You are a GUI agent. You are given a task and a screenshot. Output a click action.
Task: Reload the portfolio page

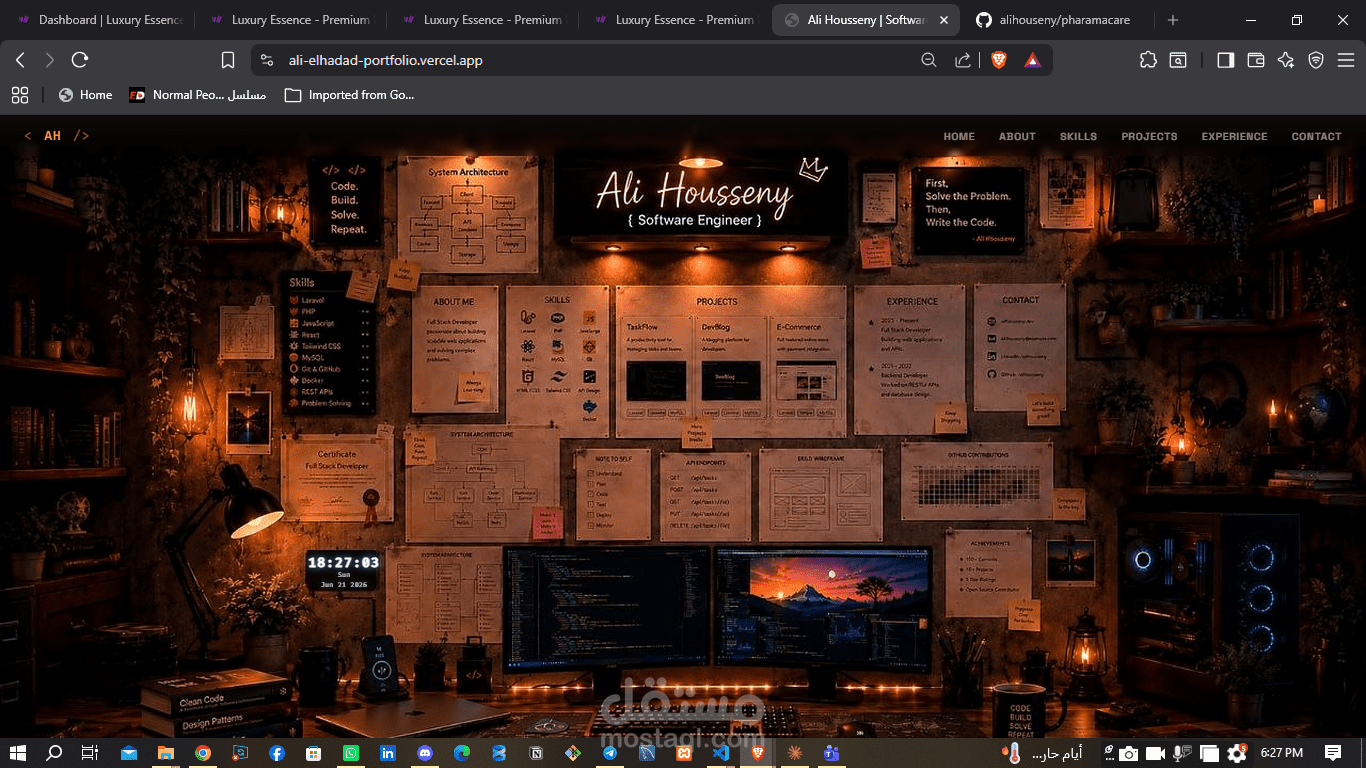click(80, 60)
